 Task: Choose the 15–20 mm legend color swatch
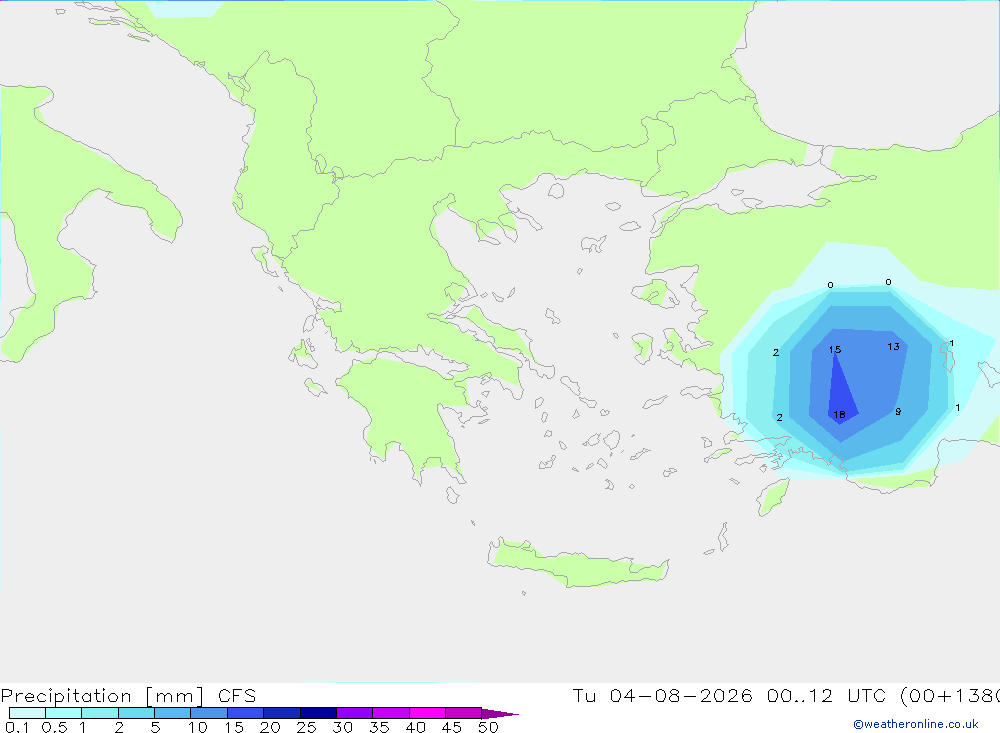click(x=245, y=713)
